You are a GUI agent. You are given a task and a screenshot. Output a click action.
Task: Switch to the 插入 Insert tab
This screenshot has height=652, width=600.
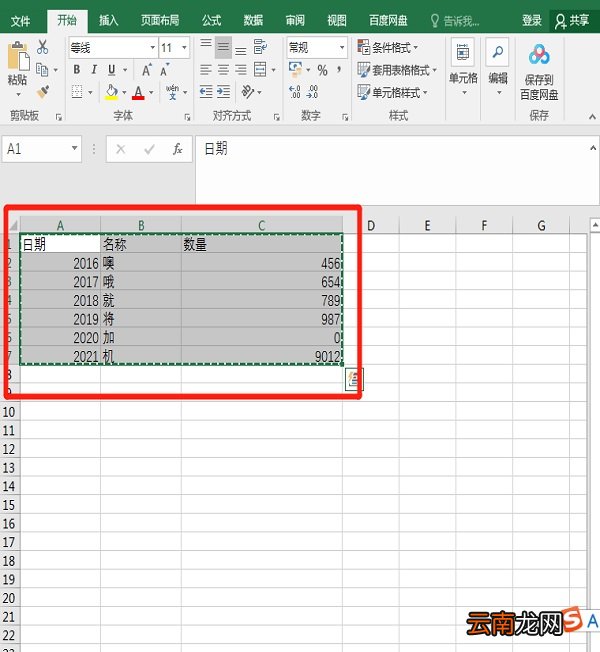point(109,20)
